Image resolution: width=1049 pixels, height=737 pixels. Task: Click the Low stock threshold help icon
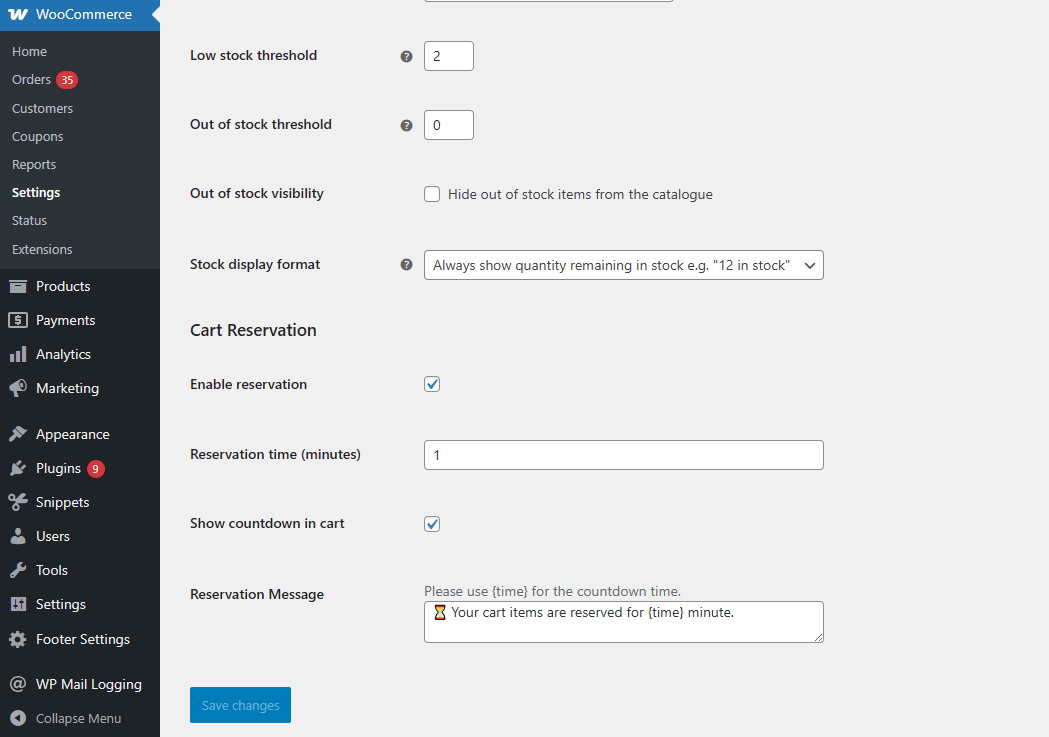pyautogui.click(x=406, y=57)
